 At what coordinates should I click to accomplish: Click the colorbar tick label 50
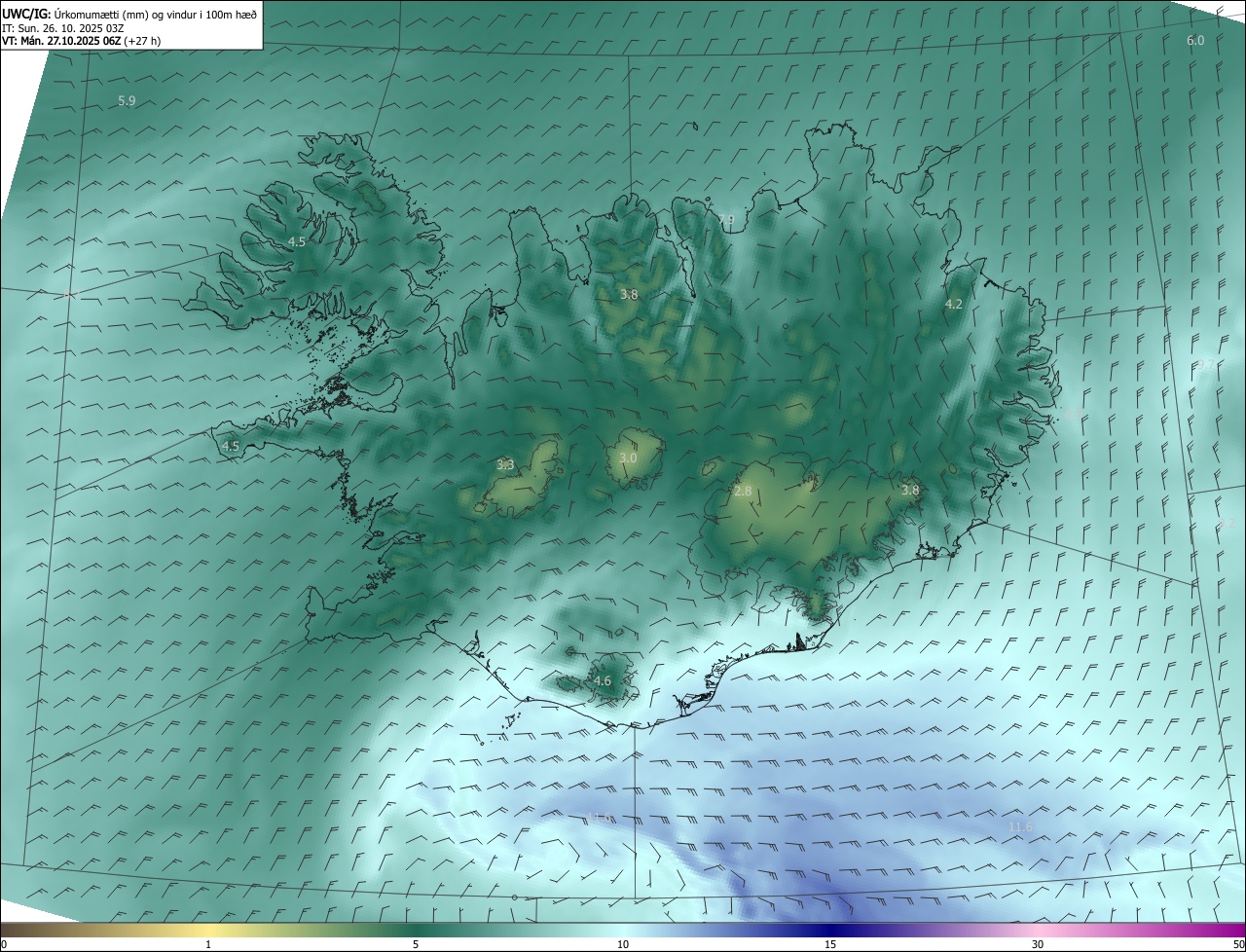click(x=1238, y=944)
